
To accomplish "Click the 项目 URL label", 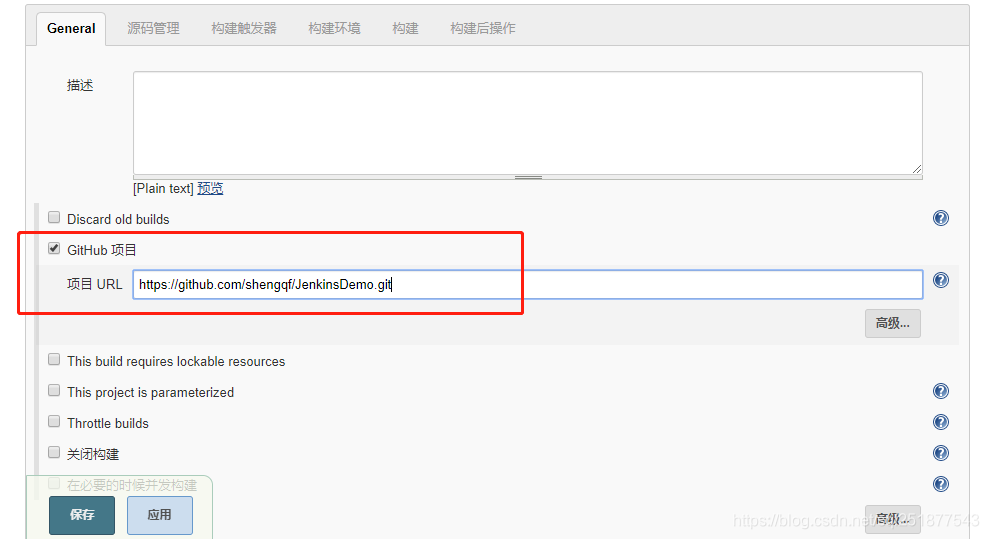I will pos(95,284).
